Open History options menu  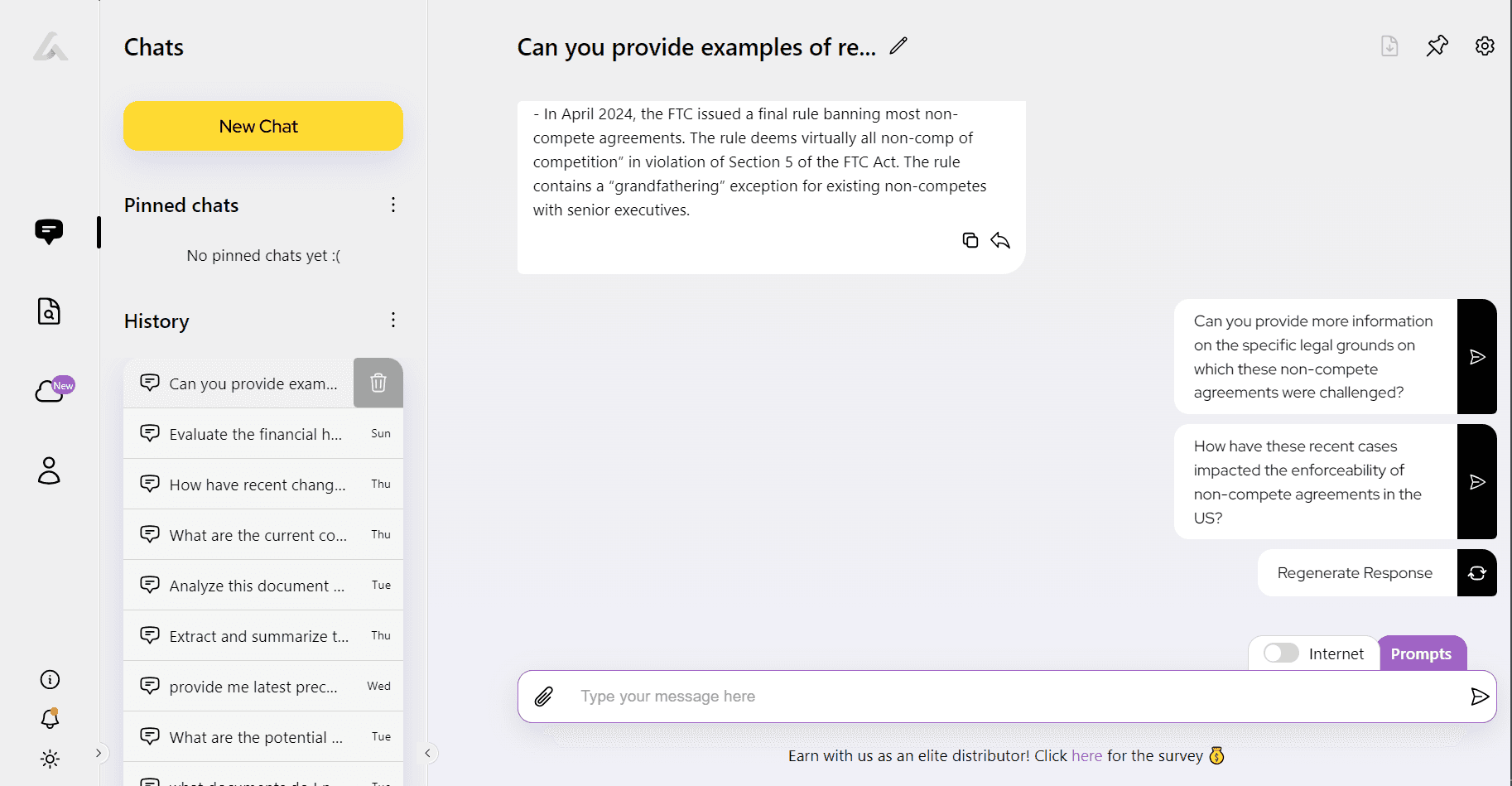393,320
